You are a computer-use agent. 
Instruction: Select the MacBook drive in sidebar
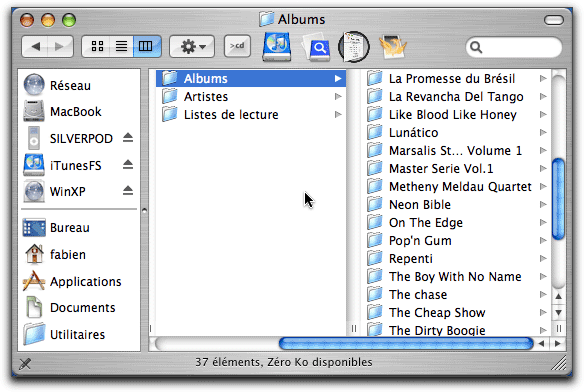62,111
